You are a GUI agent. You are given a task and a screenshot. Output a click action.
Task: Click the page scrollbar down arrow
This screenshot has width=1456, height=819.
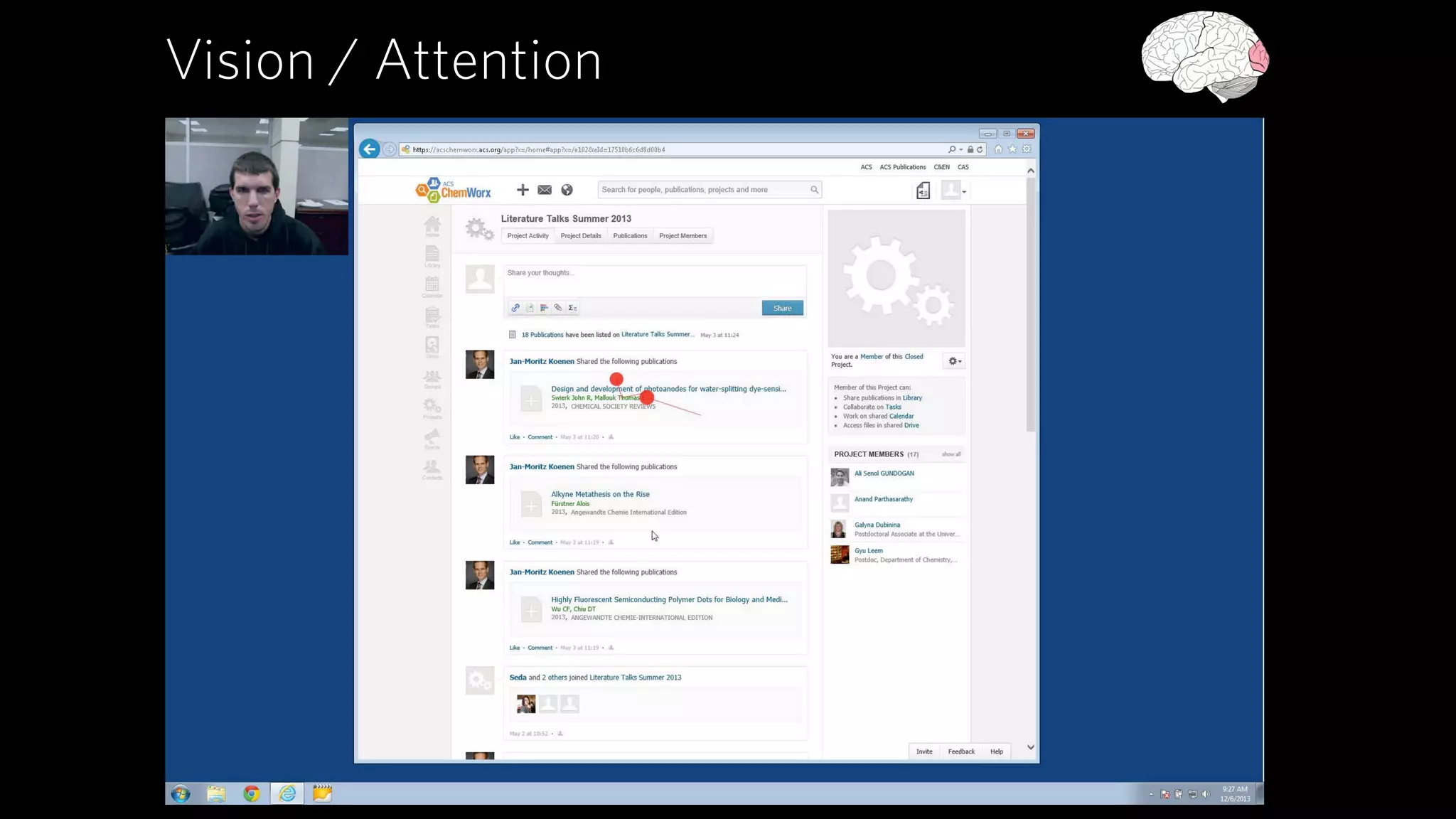pos(1031,747)
